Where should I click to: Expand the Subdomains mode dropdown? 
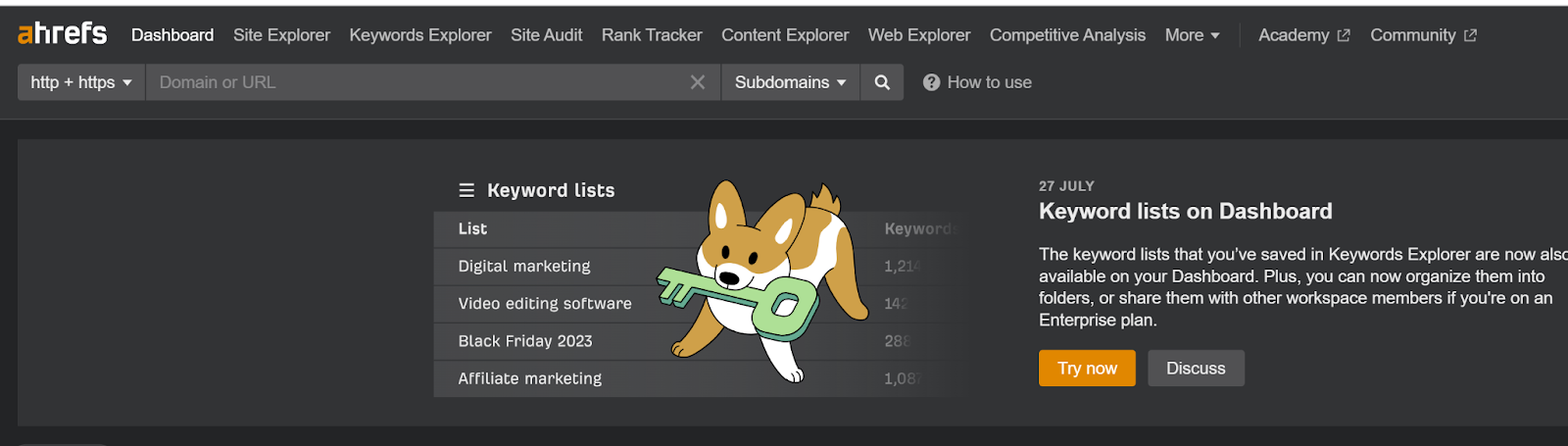tap(790, 82)
